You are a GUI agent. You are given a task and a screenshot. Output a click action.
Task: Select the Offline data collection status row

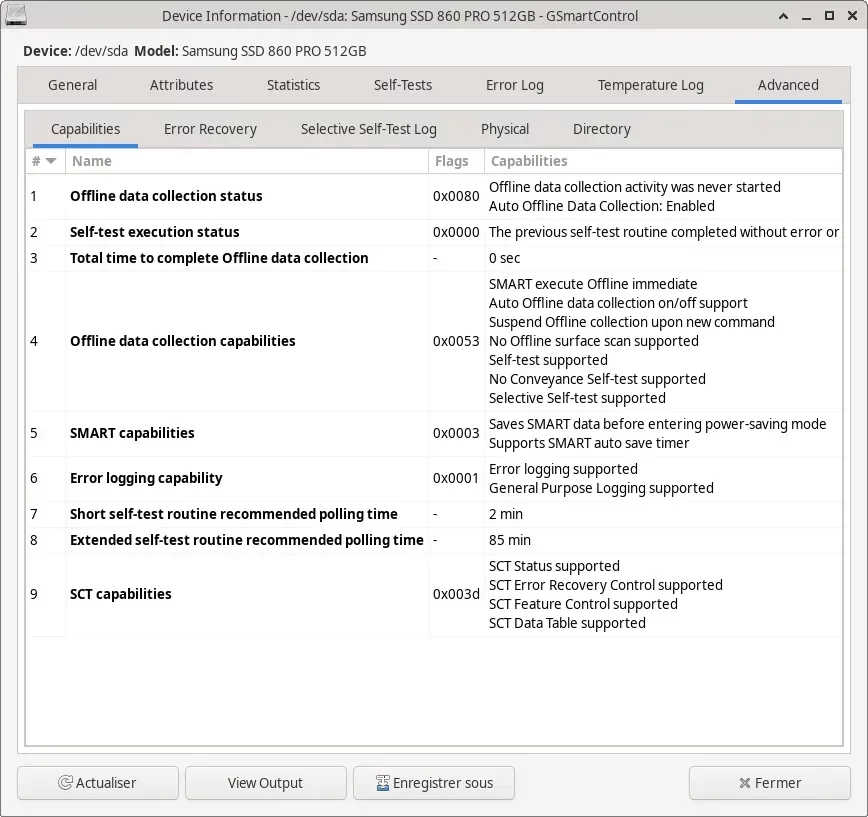click(434, 197)
